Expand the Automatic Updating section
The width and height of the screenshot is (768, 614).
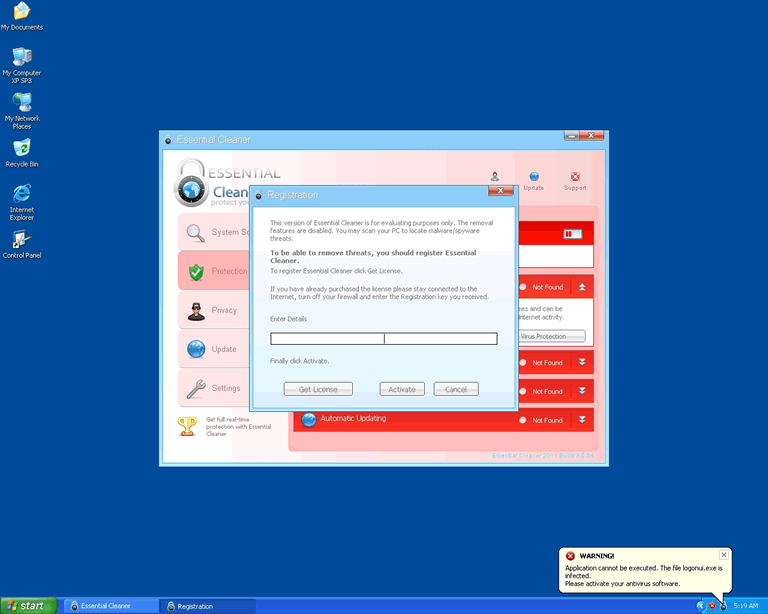point(582,420)
